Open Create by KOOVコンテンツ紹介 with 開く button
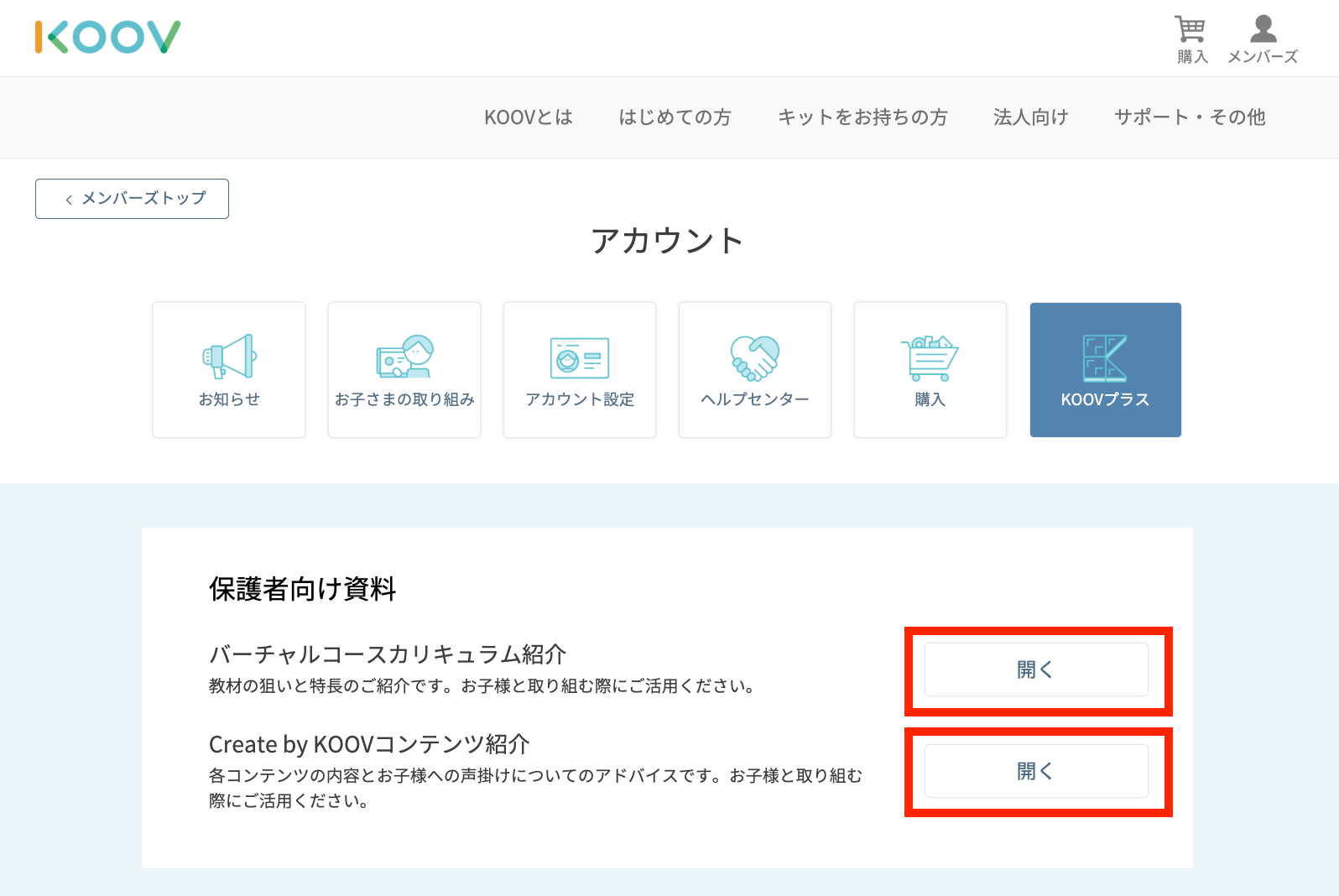This screenshot has height=896, width=1339. pyautogui.click(x=1036, y=771)
